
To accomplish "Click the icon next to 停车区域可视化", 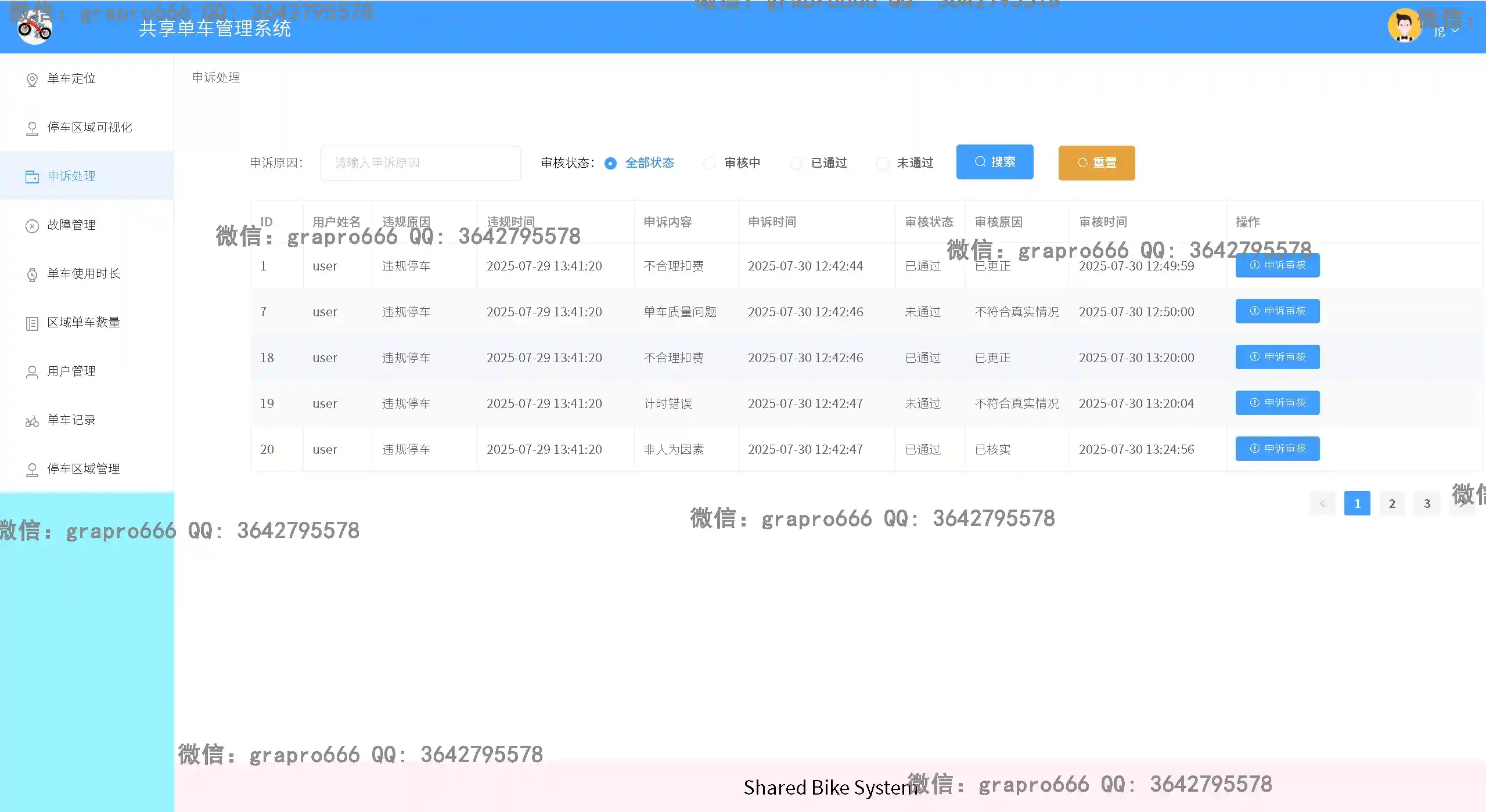I will (32, 128).
